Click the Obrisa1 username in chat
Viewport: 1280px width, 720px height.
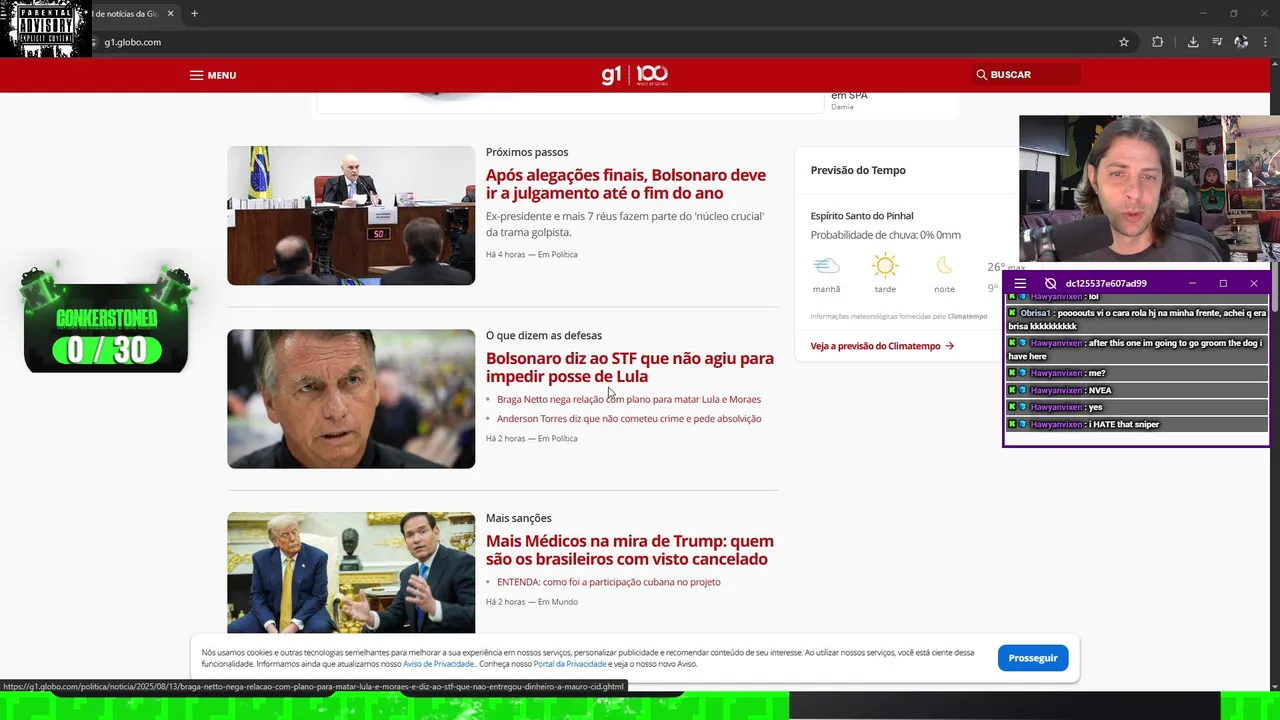[x=1035, y=313]
